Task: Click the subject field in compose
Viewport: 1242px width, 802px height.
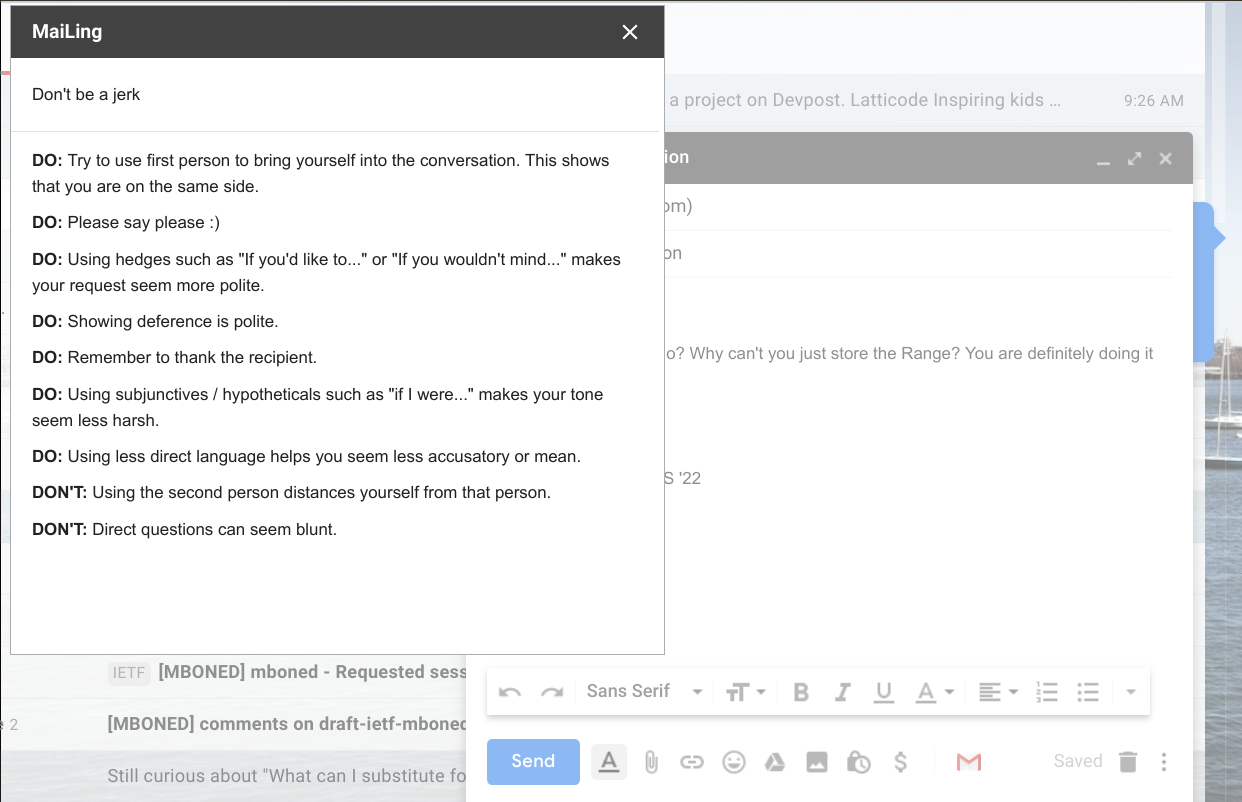Action: click(918, 254)
